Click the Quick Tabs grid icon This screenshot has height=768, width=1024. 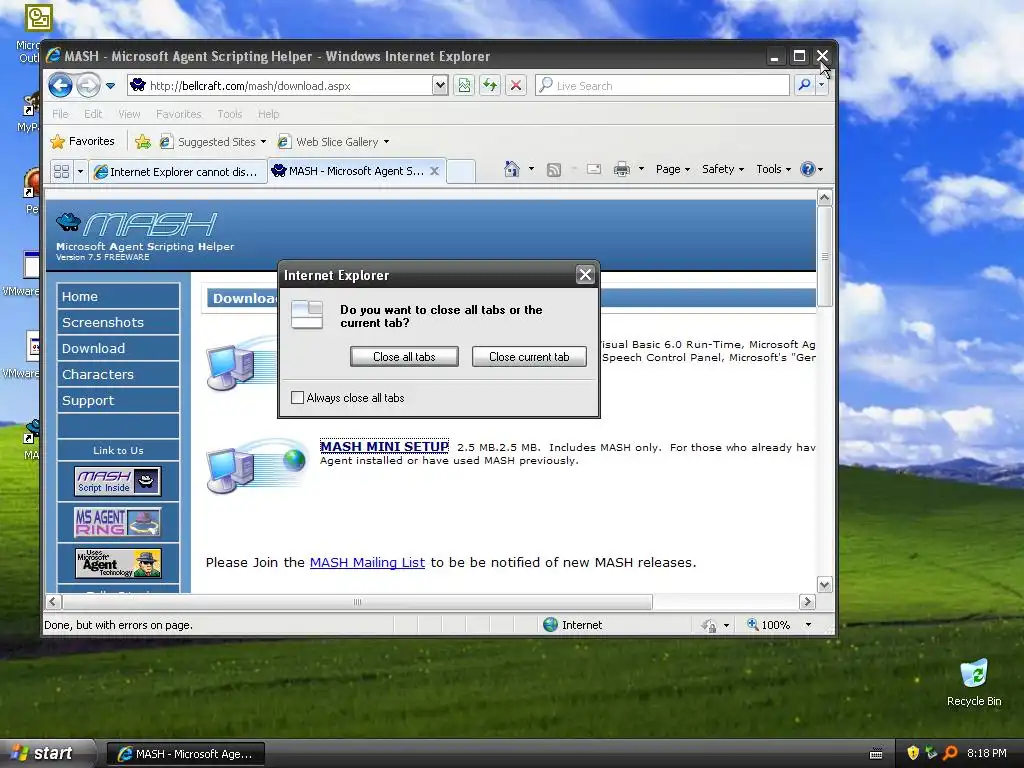(61, 171)
